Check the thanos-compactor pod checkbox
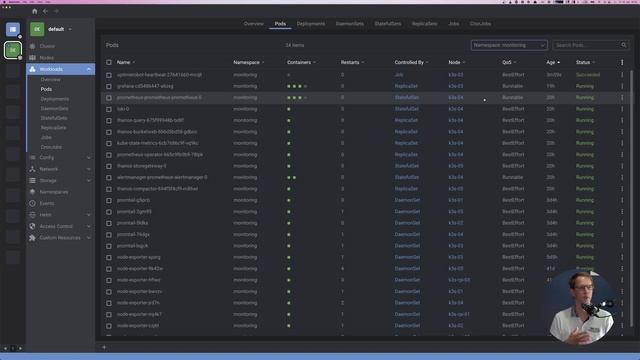 109,189
